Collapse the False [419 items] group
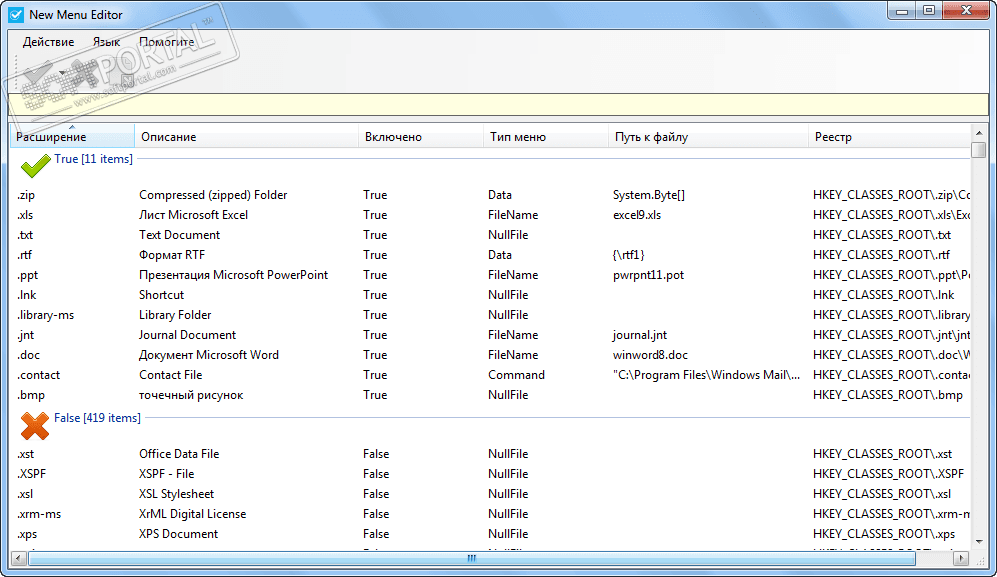 97,418
